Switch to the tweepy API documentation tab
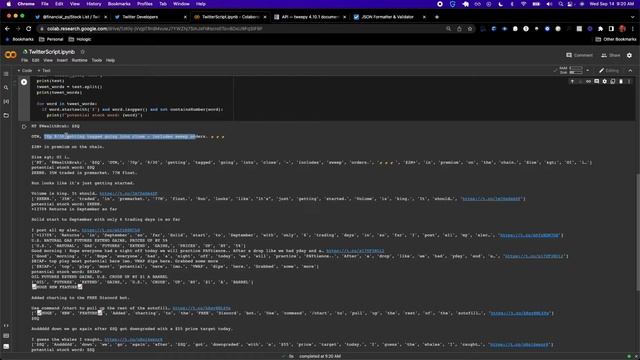The height and width of the screenshot is (360, 640). [x=310, y=17]
